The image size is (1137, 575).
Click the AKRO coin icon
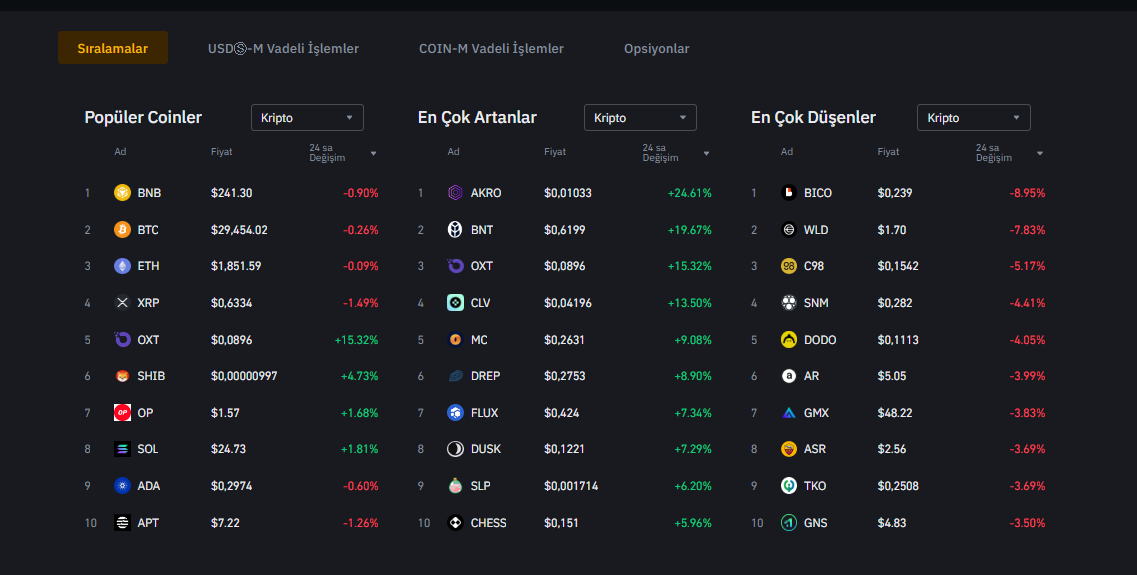455,193
